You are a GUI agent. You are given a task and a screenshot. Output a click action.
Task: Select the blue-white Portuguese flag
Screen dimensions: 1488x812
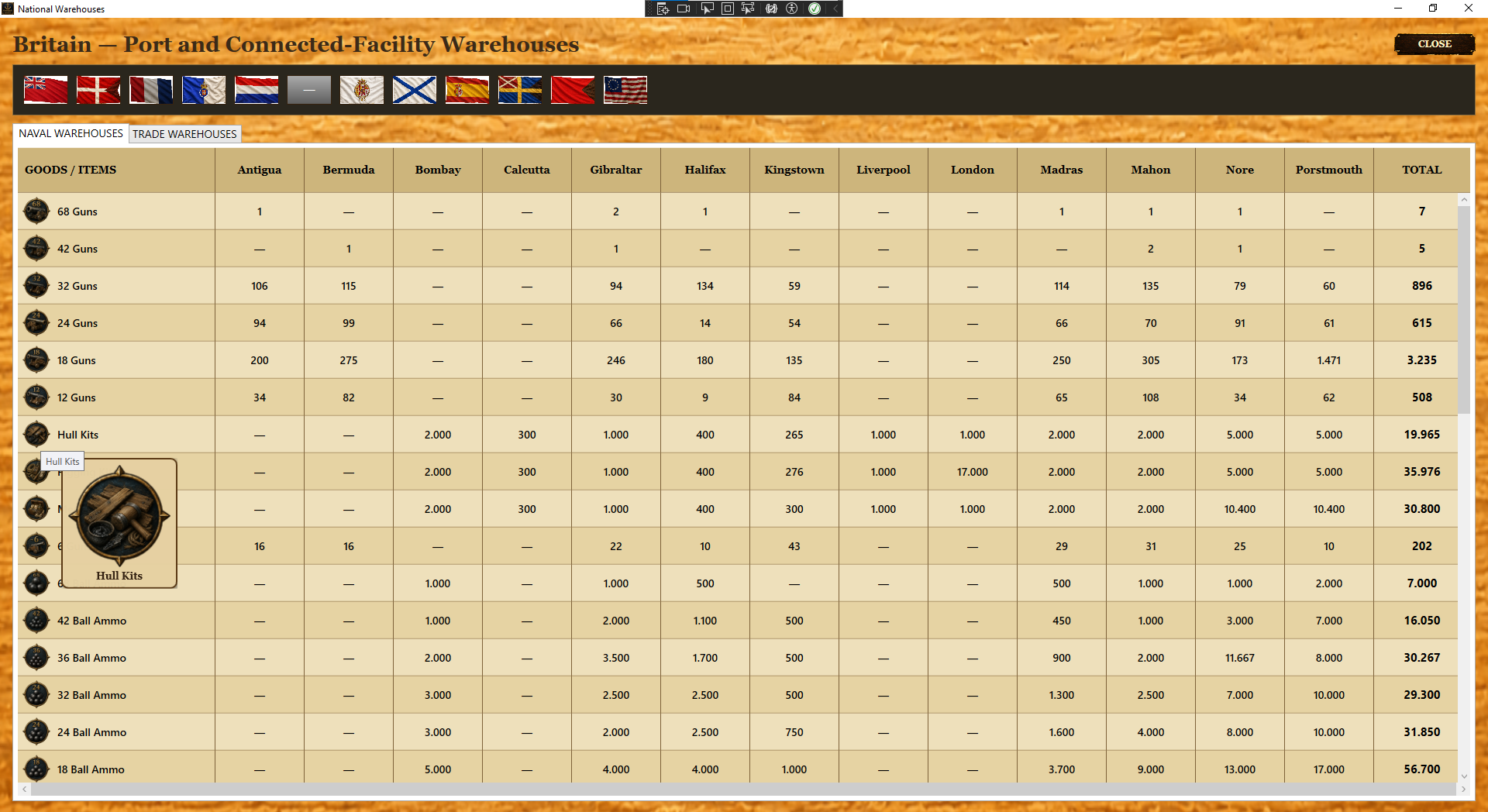click(x=204, y=90)
